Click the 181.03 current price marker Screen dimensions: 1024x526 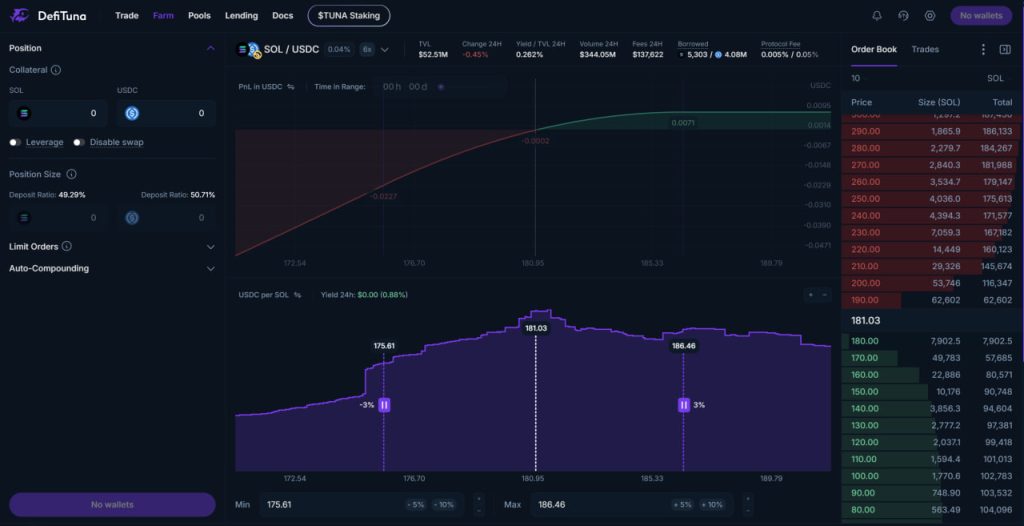click(536, 328)
